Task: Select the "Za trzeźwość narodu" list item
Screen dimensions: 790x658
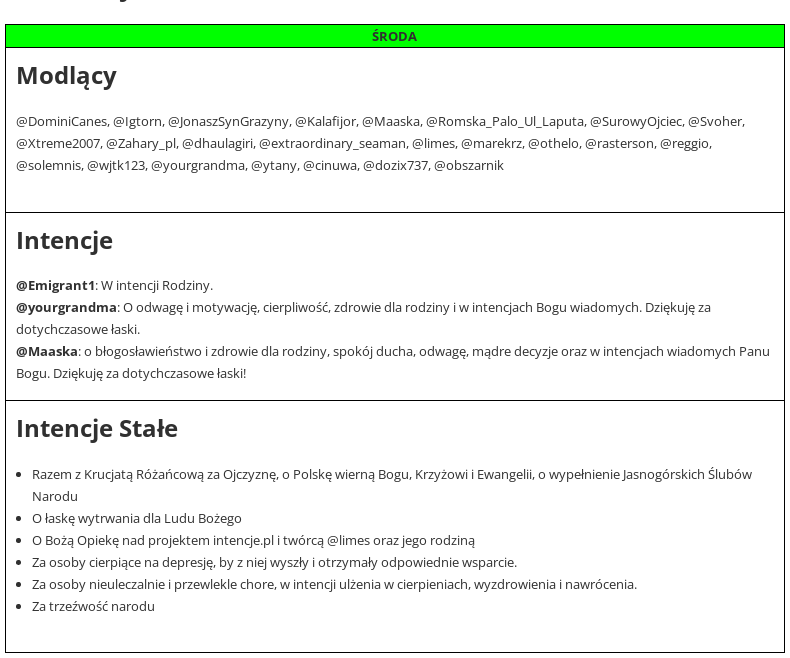Action: click(93, 607)
